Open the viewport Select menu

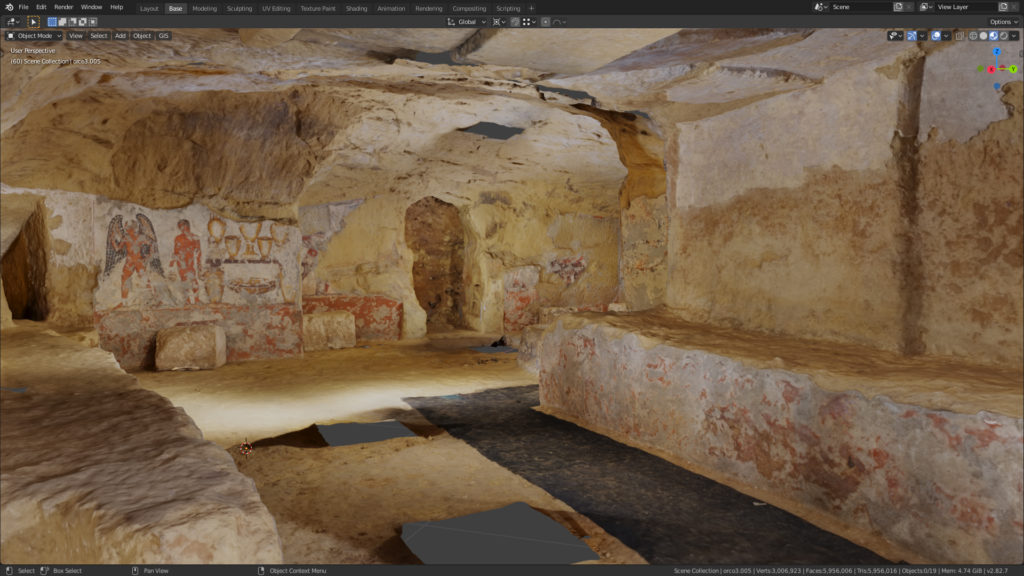99,36
